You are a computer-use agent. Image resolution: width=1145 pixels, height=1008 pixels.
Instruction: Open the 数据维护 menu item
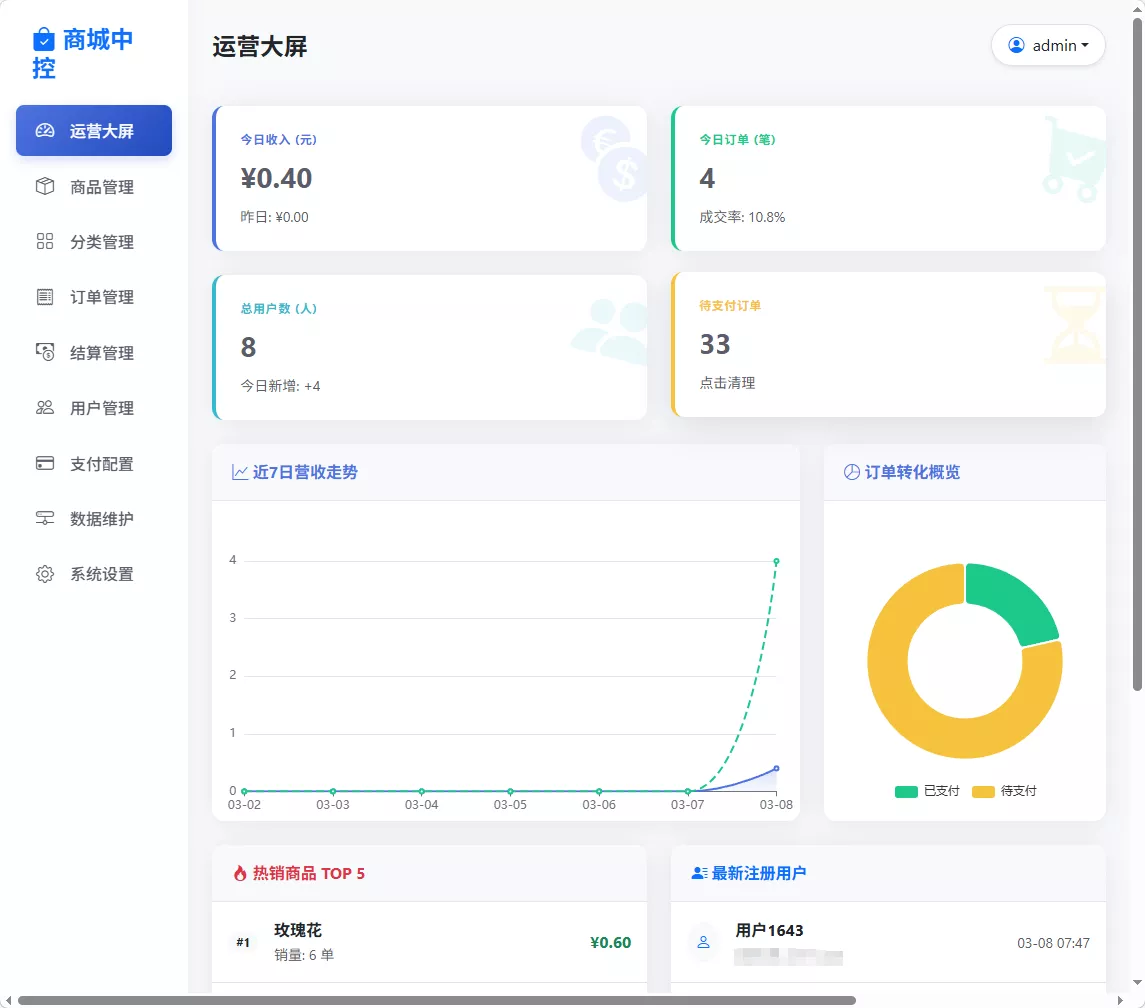(101, 519)
